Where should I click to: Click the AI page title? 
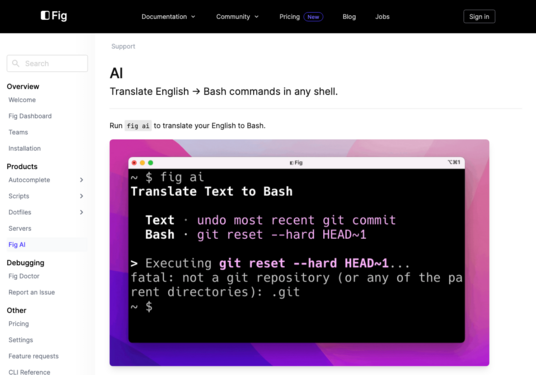click(116, 73)
